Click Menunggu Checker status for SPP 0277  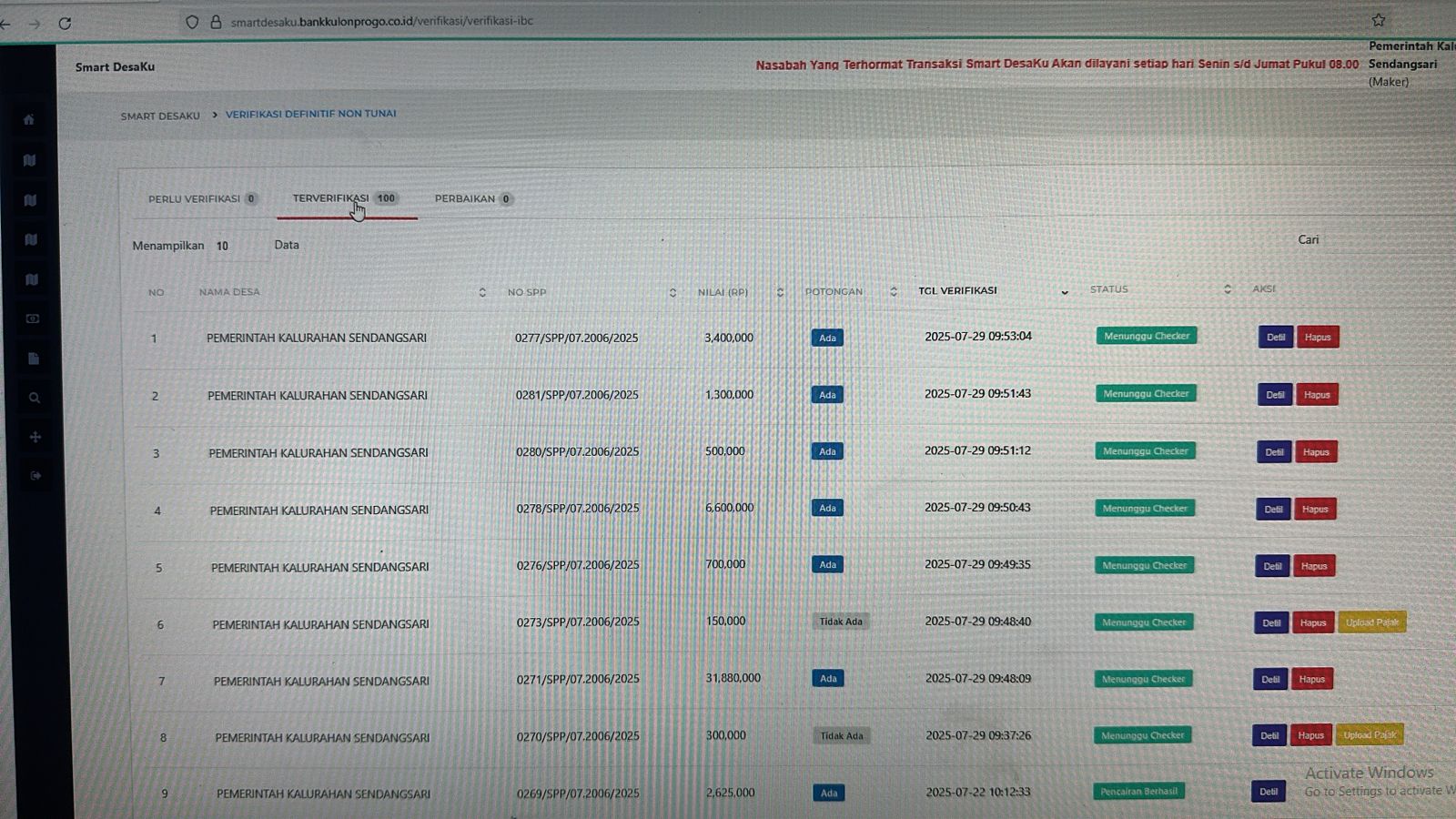[1147, 336]
